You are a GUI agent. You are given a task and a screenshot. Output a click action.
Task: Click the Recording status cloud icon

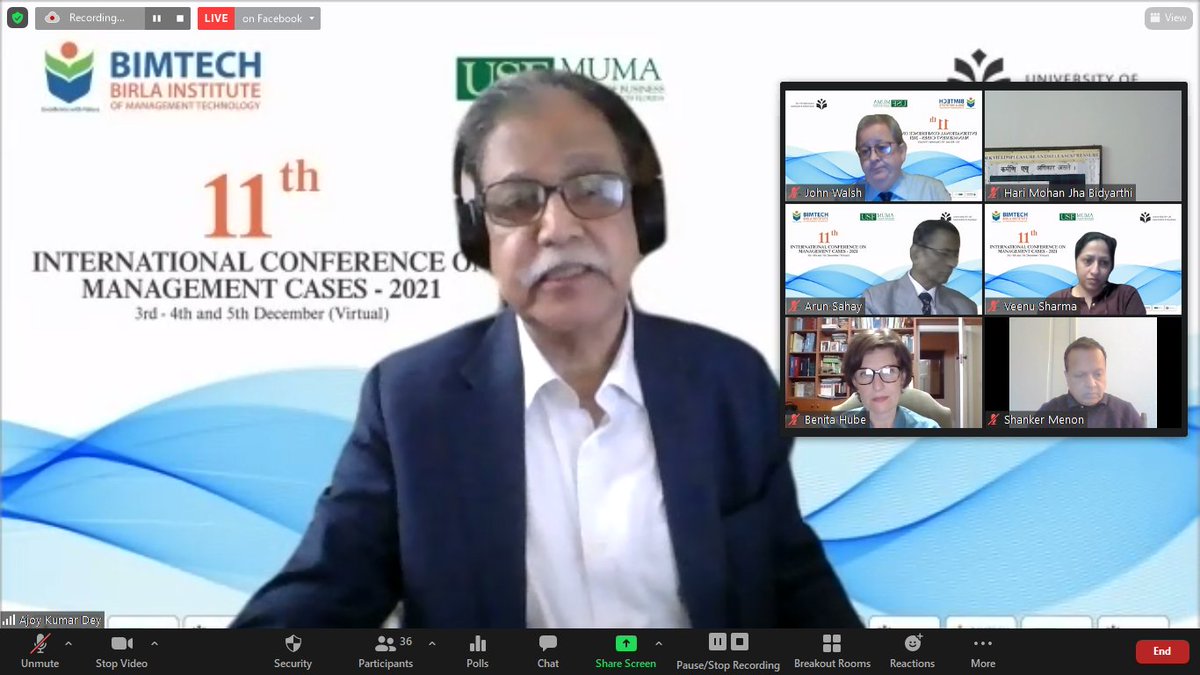click(53, 18)
